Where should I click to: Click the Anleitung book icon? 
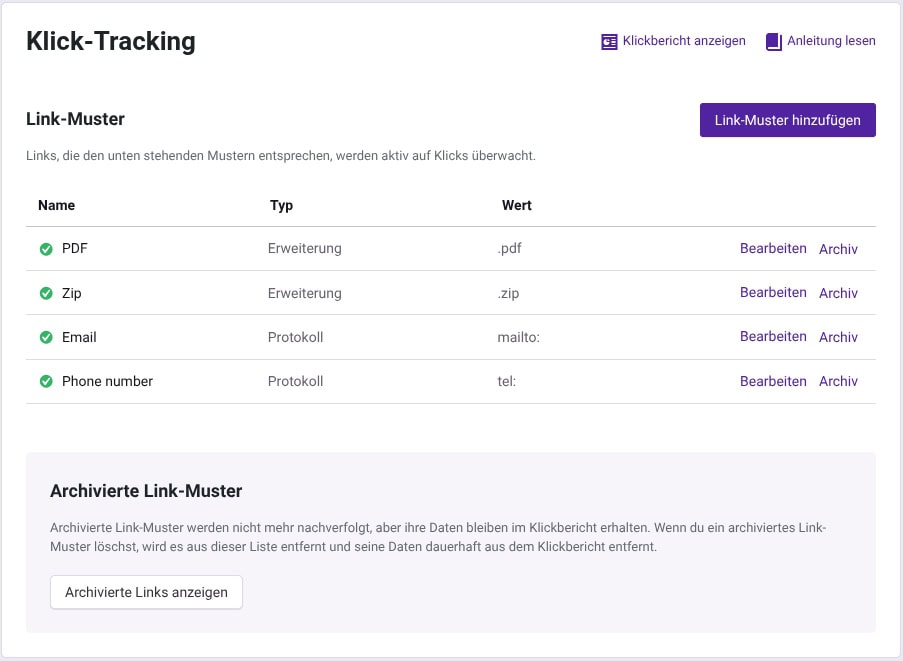pos(774,42)
